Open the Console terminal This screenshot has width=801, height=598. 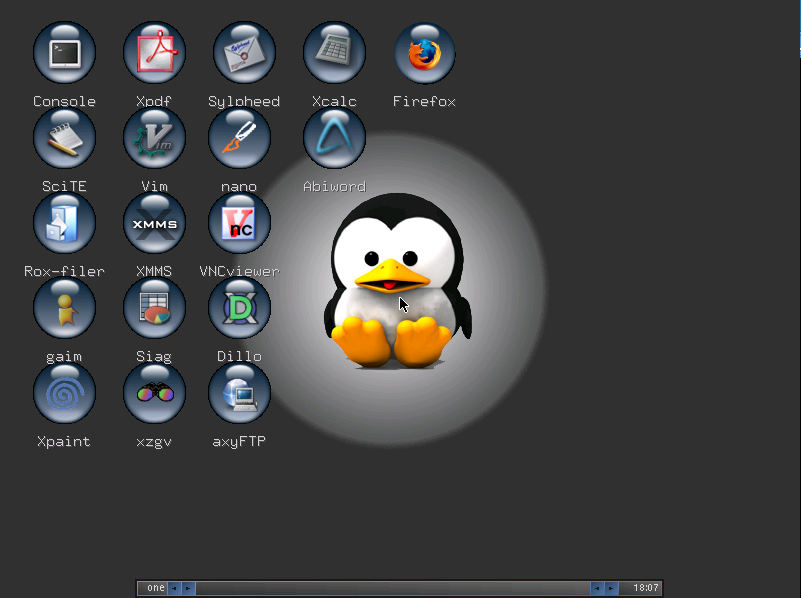pos(64,52)
